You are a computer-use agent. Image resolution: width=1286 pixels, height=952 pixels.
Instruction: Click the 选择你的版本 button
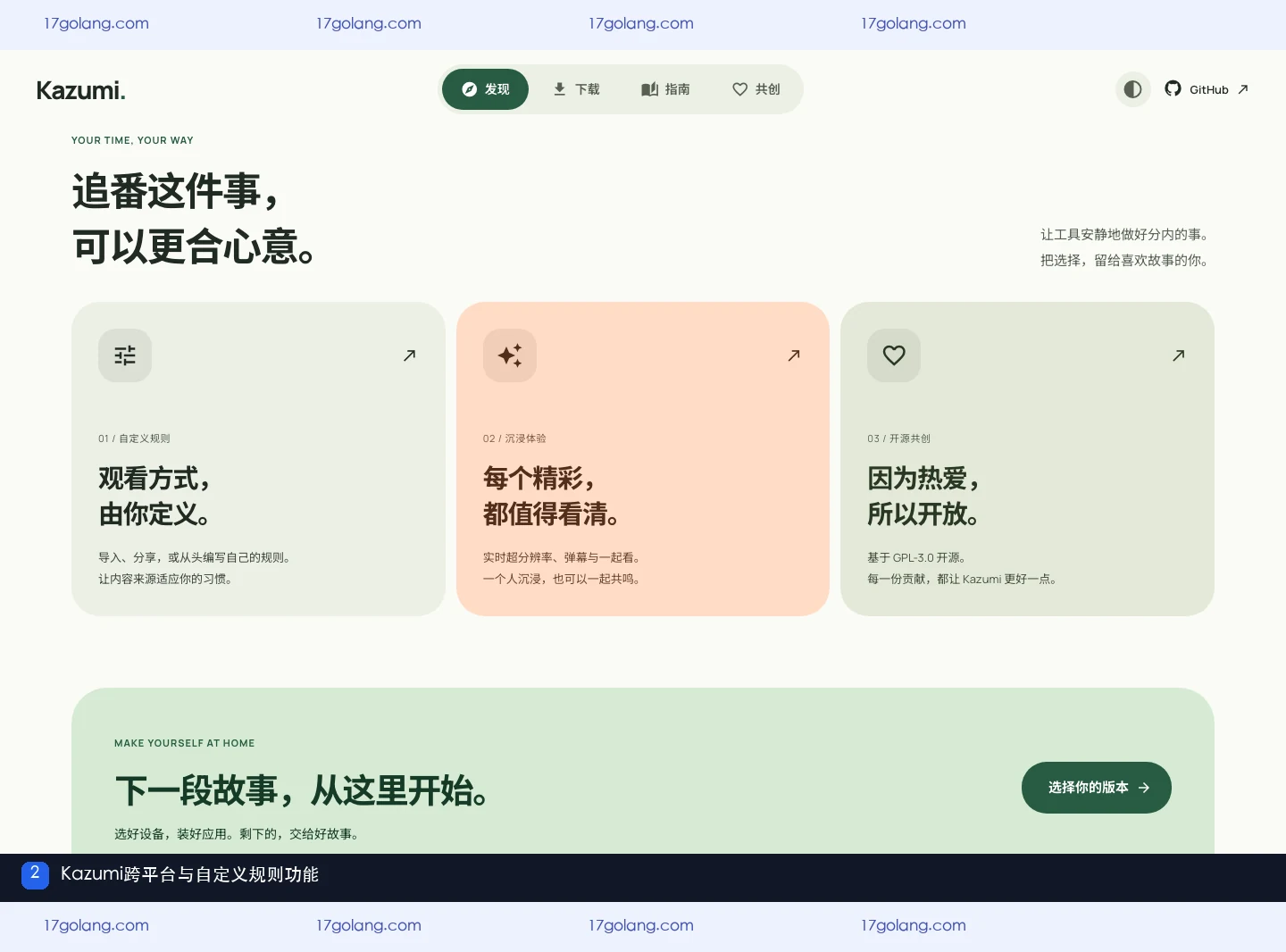(1097, 788)
